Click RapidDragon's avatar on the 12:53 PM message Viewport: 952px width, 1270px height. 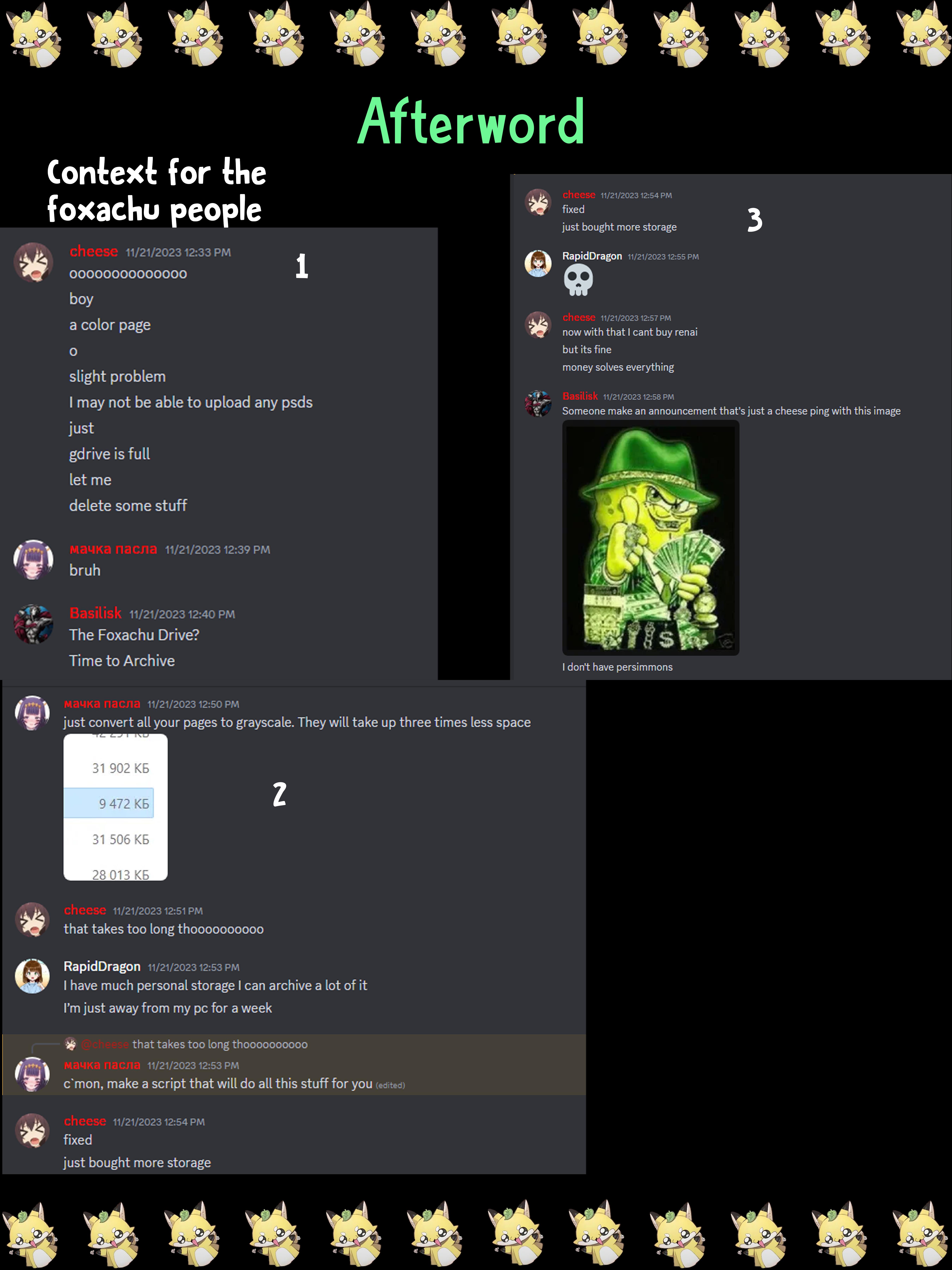pos(32,975)
